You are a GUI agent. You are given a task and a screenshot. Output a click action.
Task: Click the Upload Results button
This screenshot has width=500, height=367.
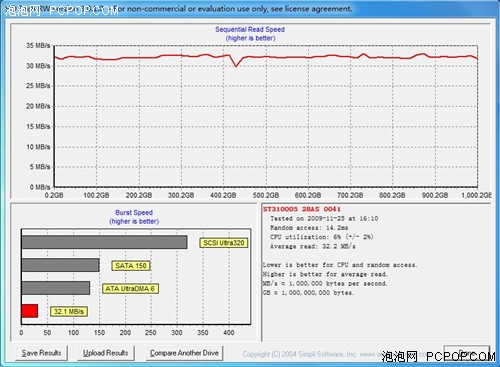(105, 353)
